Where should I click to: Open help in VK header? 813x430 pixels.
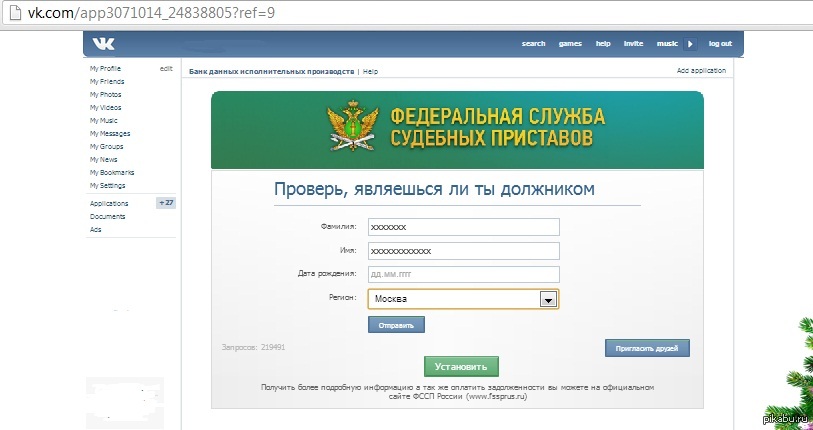(x=603, y=44)
